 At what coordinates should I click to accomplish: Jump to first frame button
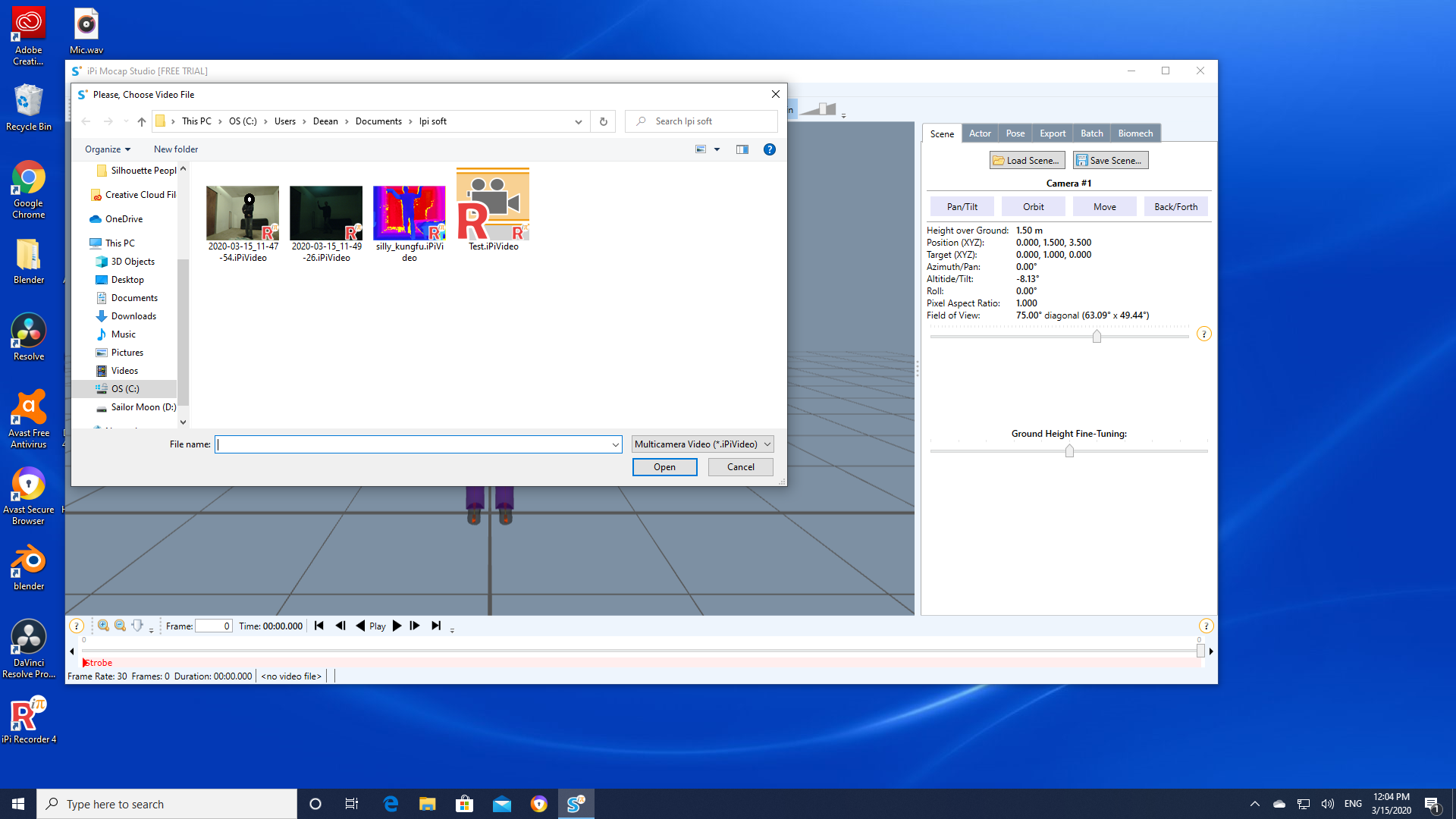[319, 626]
